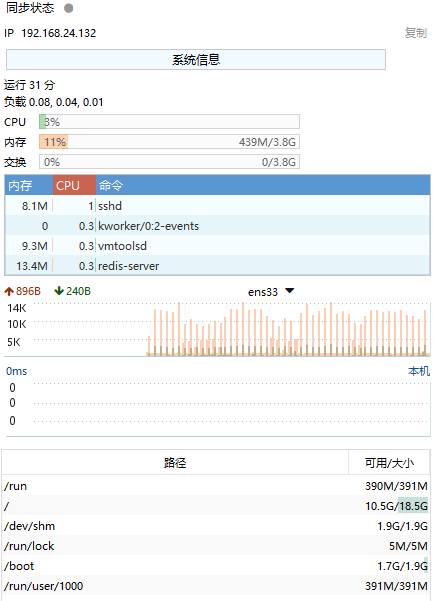Select the kworker/0:2-events process row
The width and height of the screenshot is (433, 601).
pos(217,226)
